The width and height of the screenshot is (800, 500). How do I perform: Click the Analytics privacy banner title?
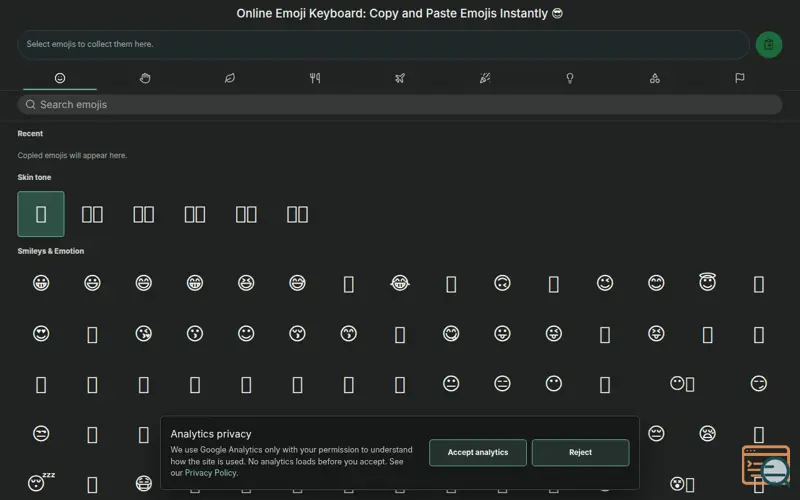211,434
